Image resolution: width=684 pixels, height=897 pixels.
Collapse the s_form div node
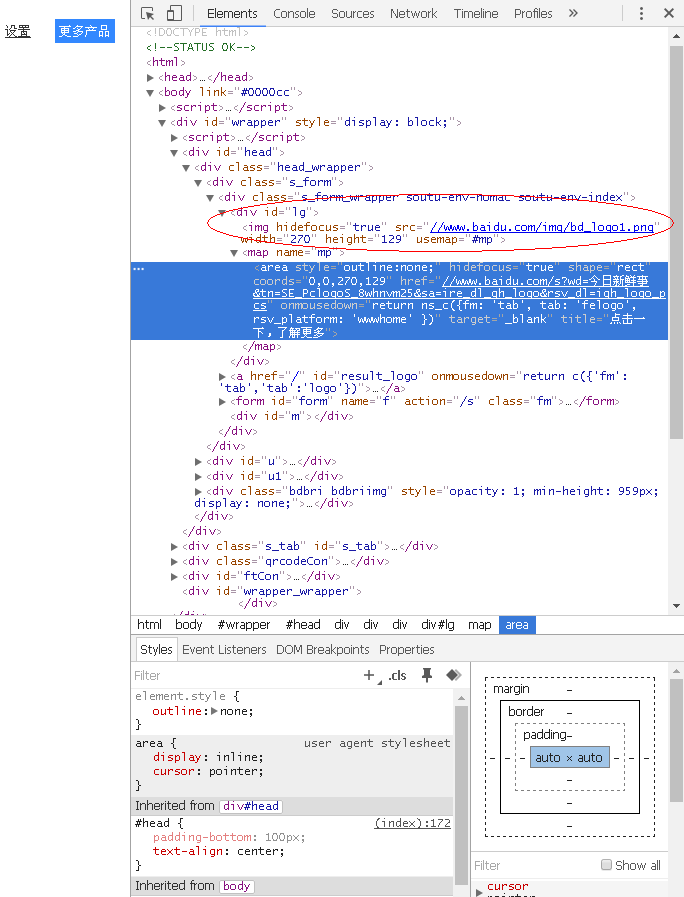click(x=198, y=182)
